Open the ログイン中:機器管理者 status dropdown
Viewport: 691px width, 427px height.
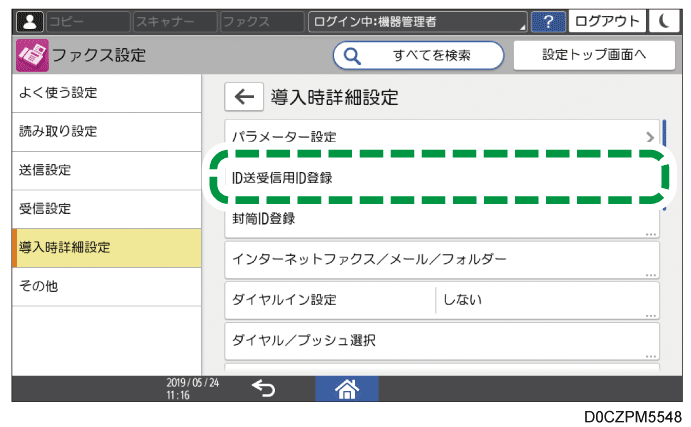[417, 22]
